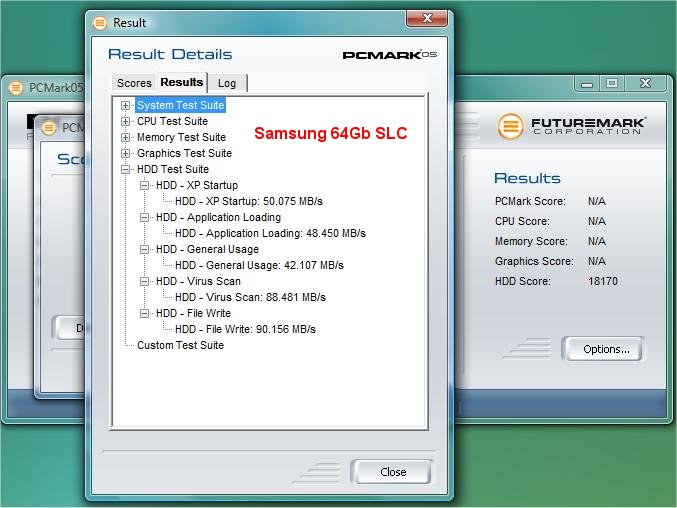
Task: Select the Results tab
Action: point(182,82)
